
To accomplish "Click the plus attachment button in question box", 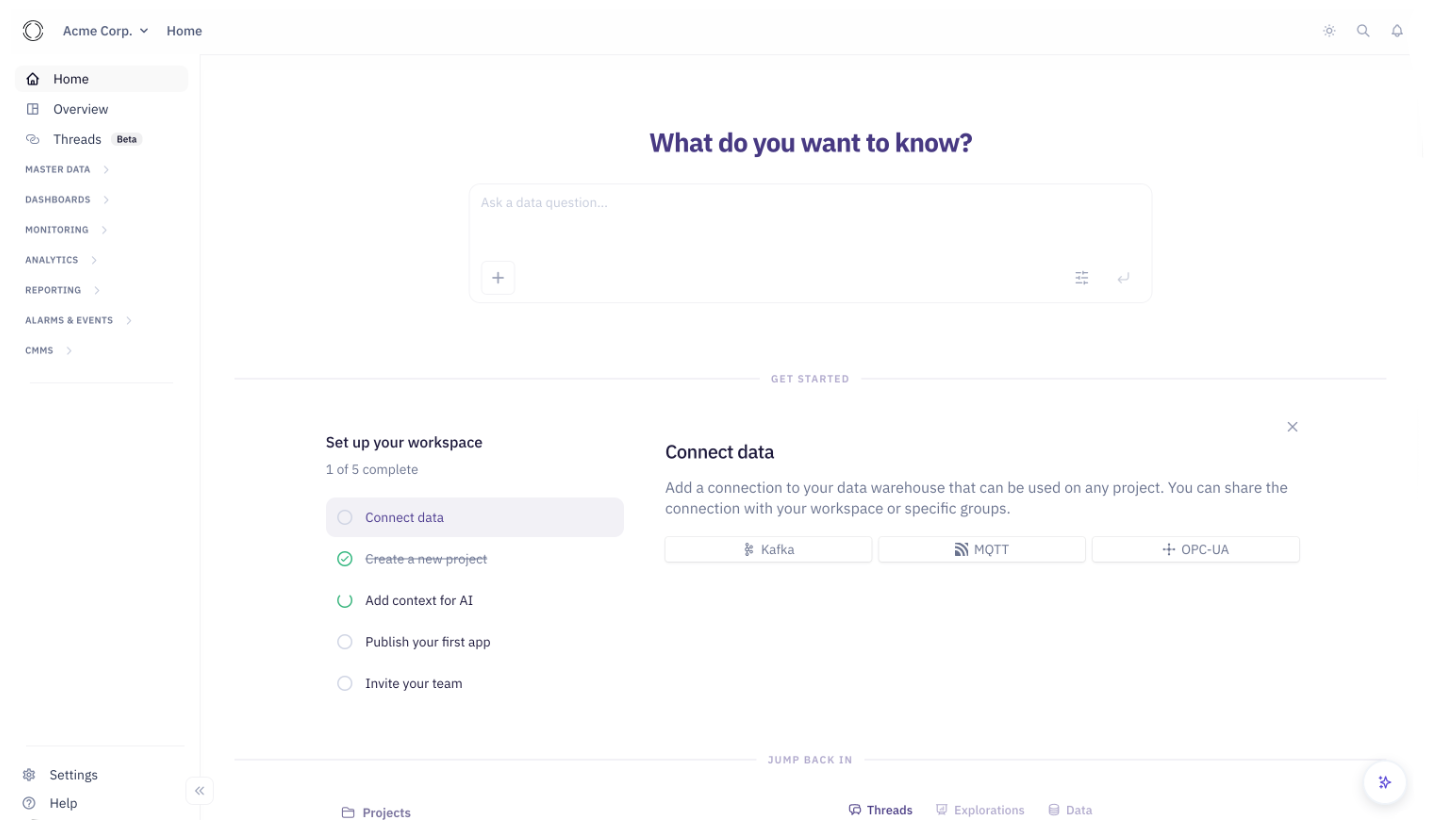I will click(498, 278).
